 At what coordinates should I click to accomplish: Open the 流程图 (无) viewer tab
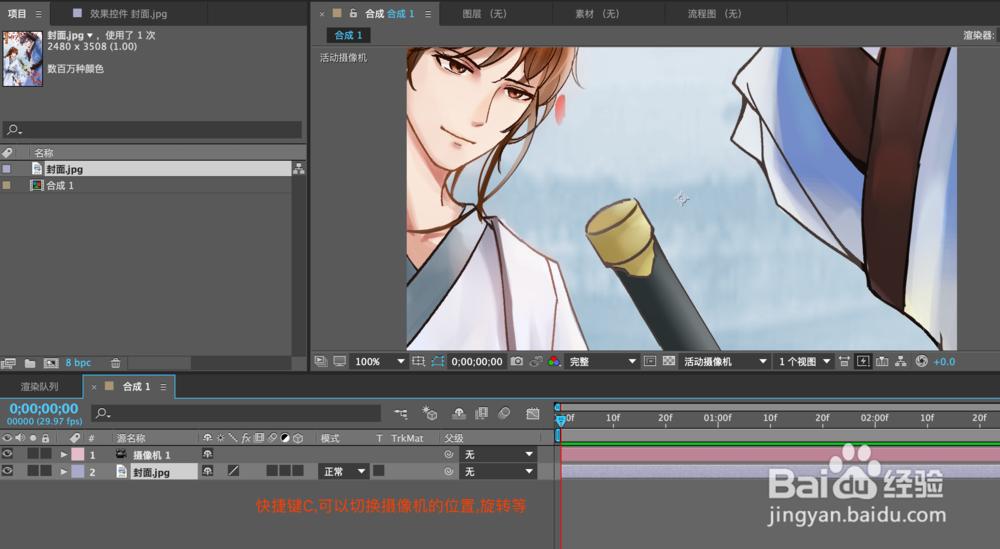point(714,13)
